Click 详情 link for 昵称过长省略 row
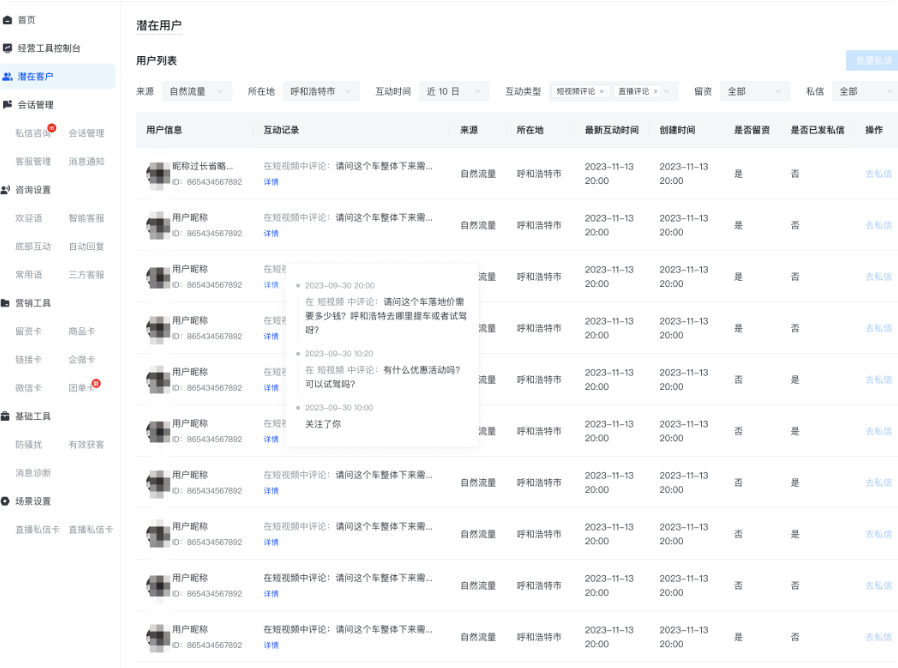 tap(271, 182)
